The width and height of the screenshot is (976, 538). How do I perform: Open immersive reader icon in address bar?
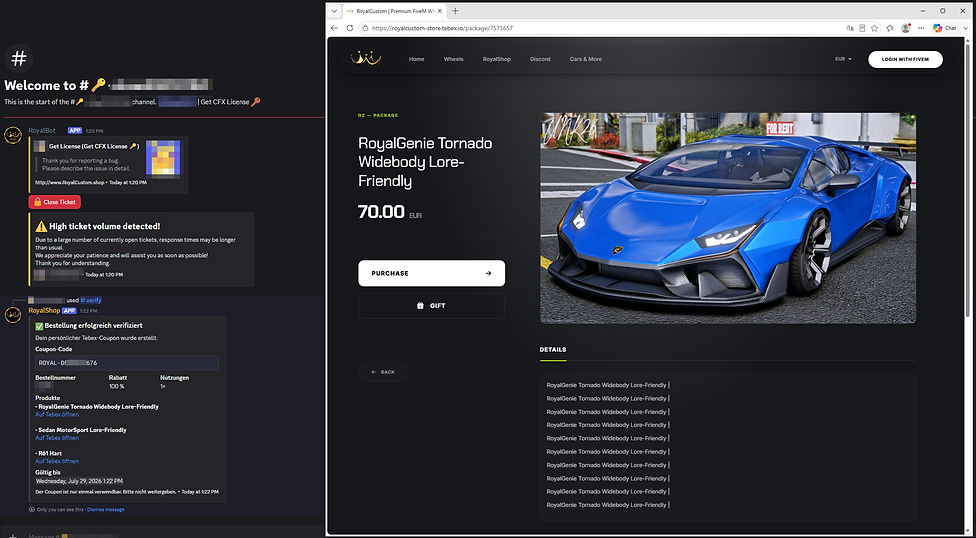point(863,28)
